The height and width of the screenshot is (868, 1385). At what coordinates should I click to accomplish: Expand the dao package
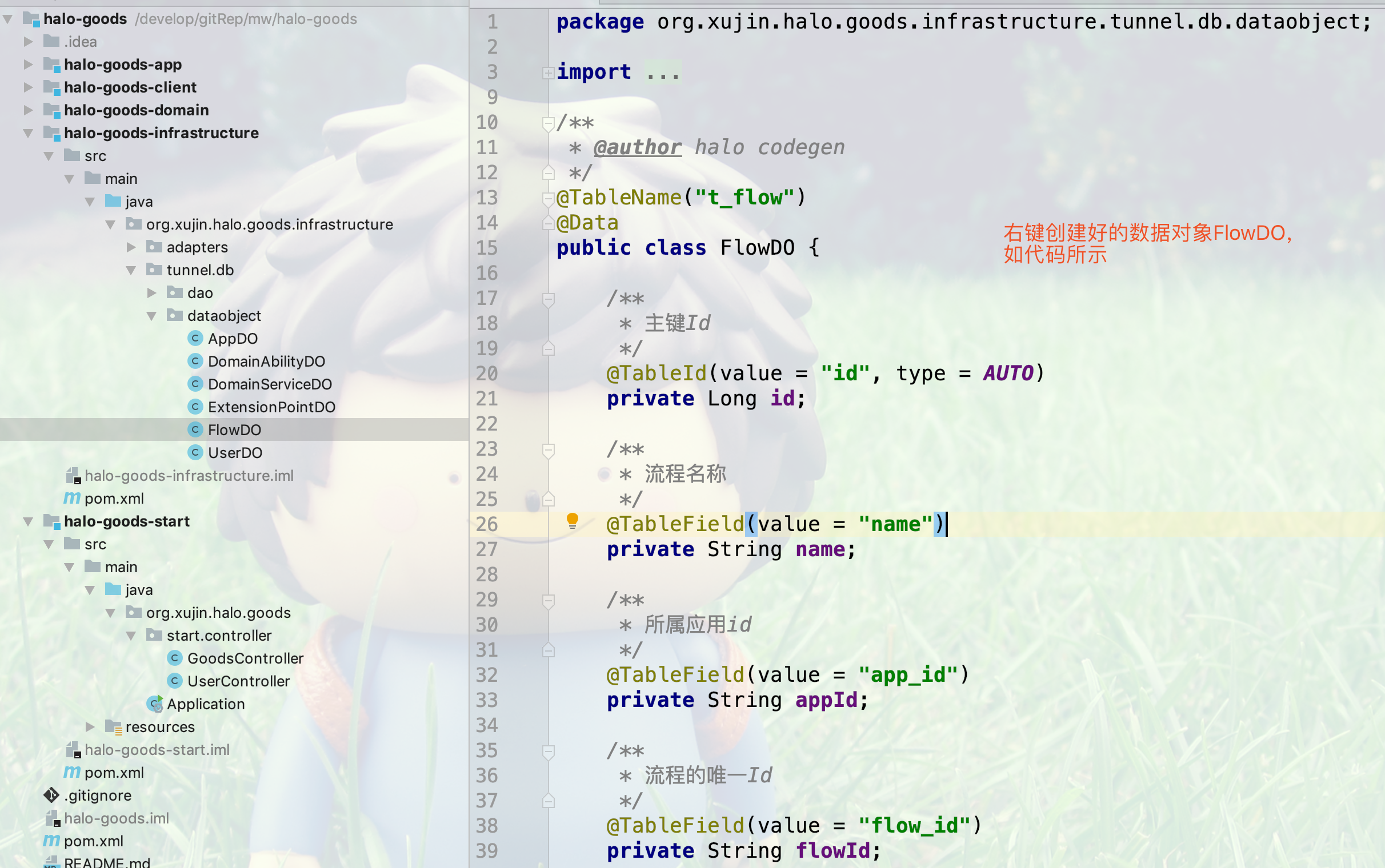point(151,293)
